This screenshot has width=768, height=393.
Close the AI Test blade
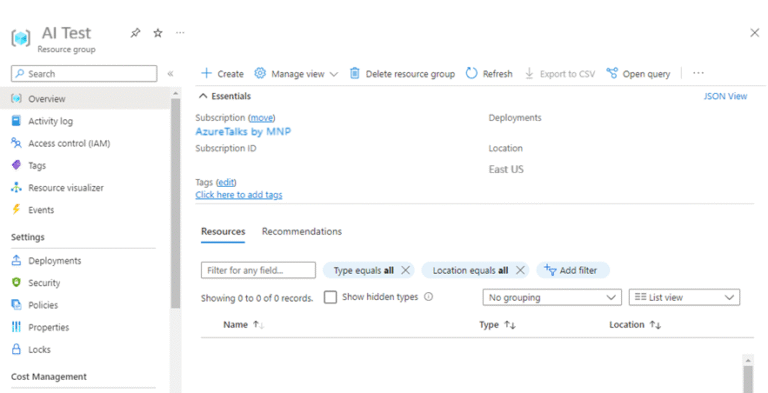(754, 33)
